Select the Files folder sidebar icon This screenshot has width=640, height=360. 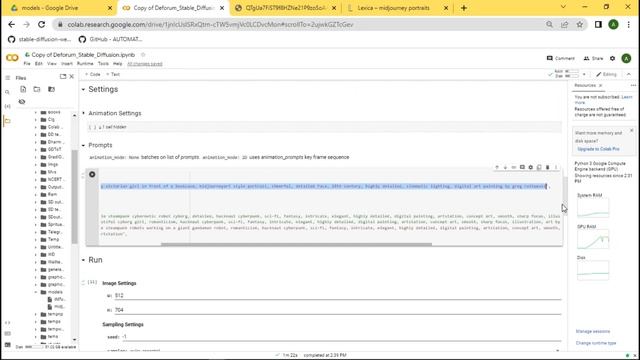coord(7,121)
